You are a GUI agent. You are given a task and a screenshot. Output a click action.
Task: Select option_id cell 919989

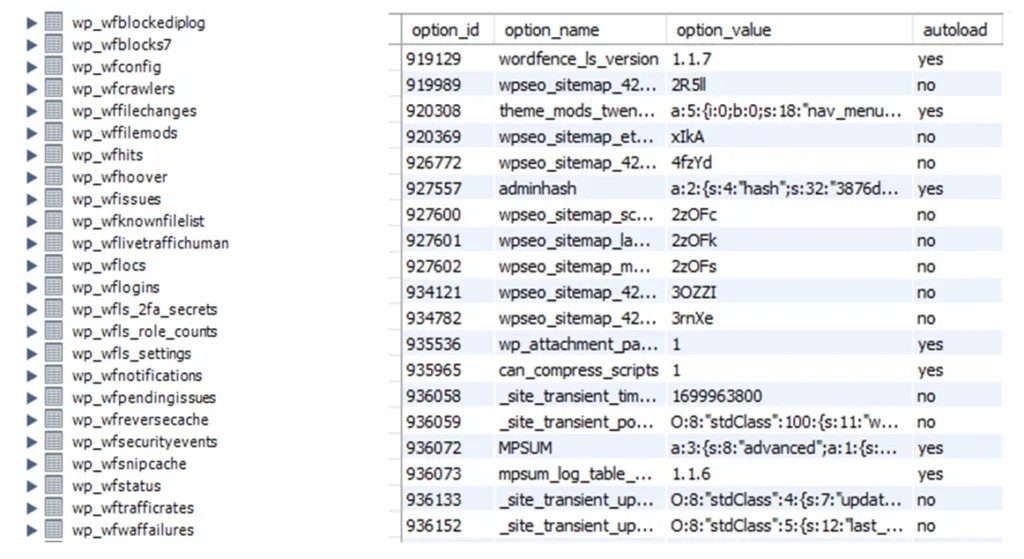(x=447, y=85)
